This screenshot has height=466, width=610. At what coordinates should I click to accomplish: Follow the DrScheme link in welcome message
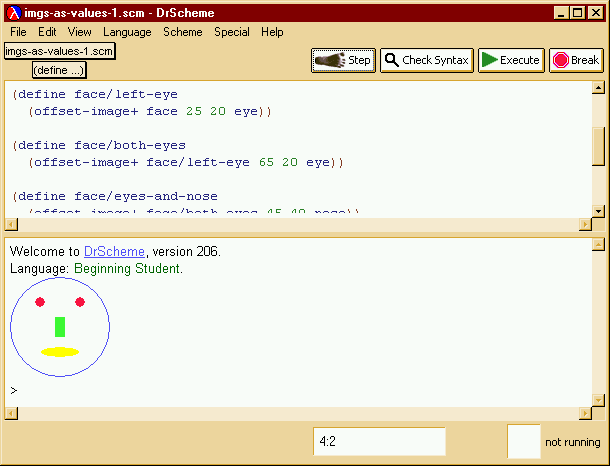[x=114, y=252]
